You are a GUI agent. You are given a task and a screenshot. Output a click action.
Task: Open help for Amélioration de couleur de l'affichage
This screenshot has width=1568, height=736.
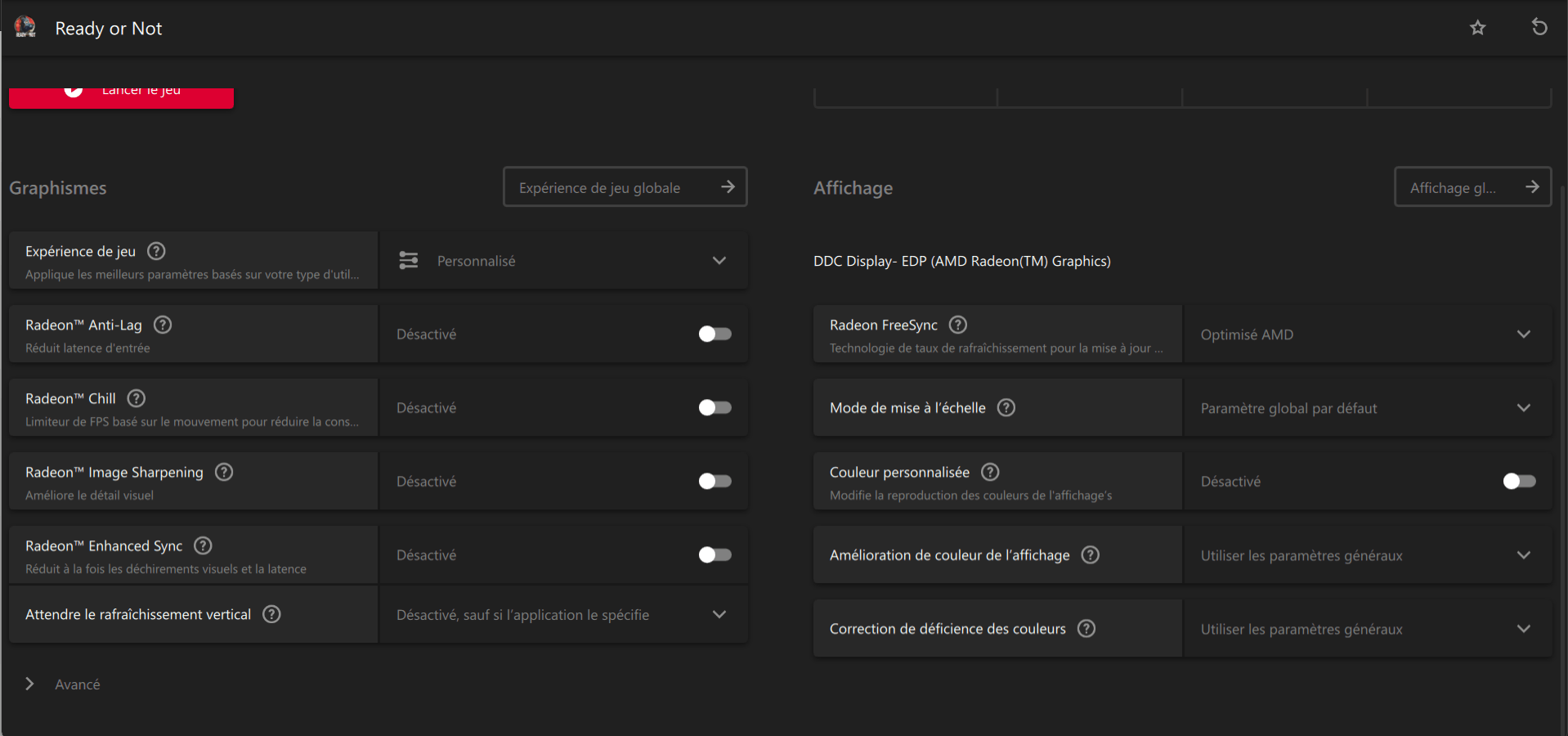coord(1091,554)
